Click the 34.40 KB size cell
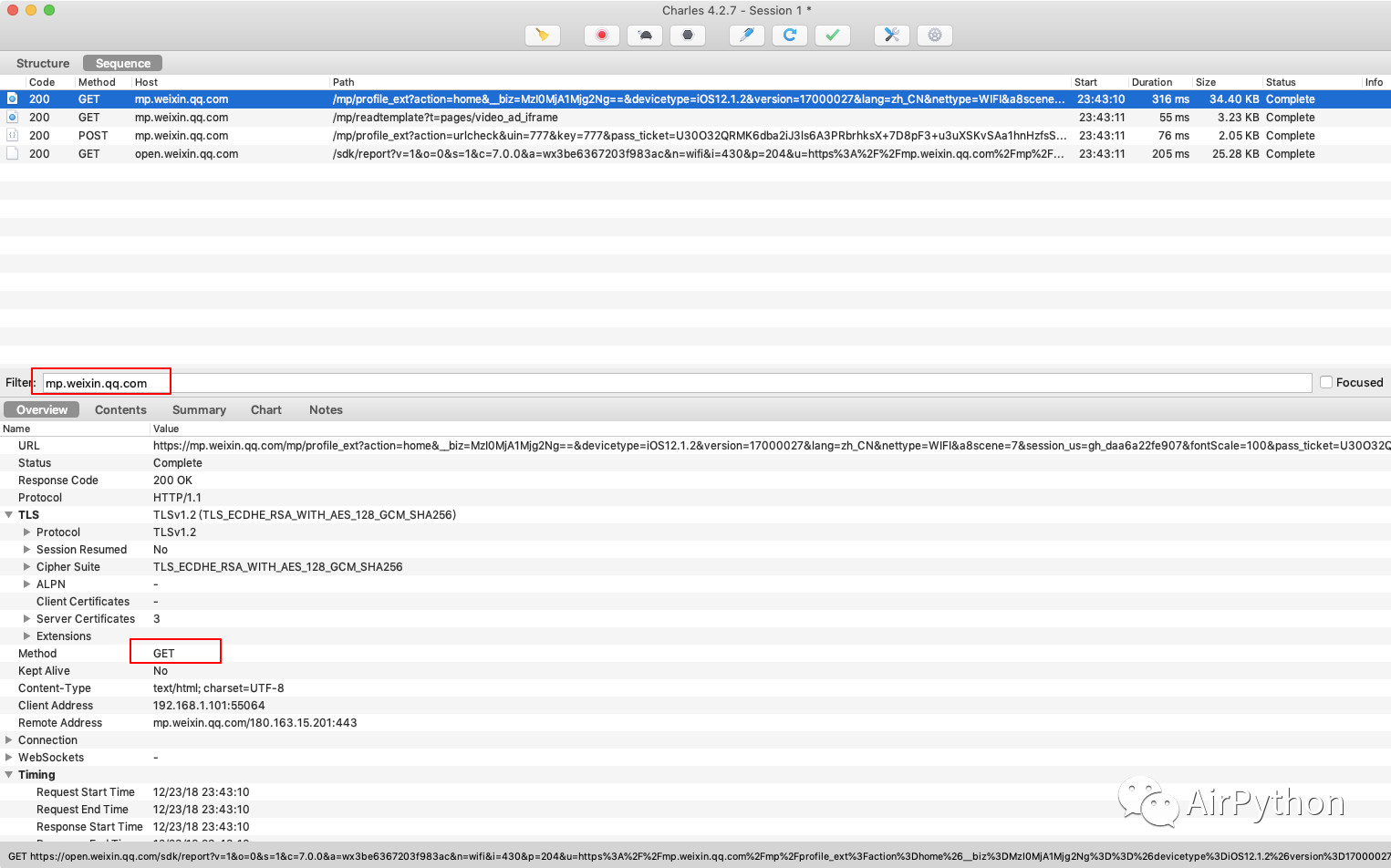This screenshot has height=868, width=1391. pyautogui.click(x=1234, y=99)
